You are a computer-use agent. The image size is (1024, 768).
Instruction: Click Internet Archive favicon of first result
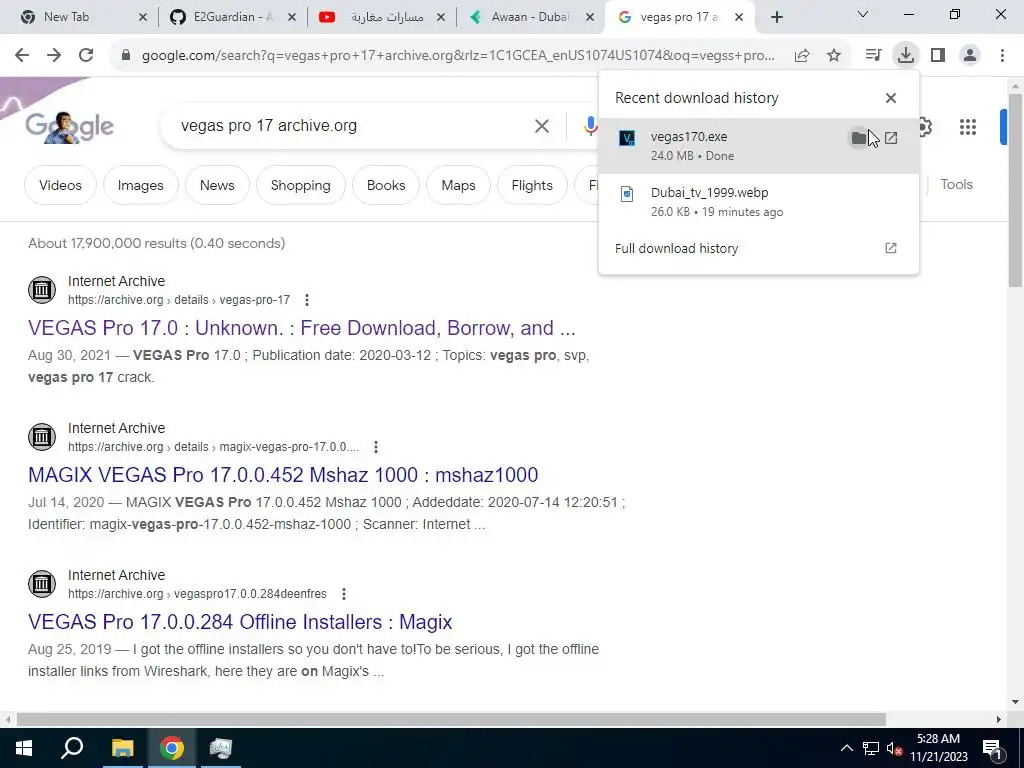42,290
